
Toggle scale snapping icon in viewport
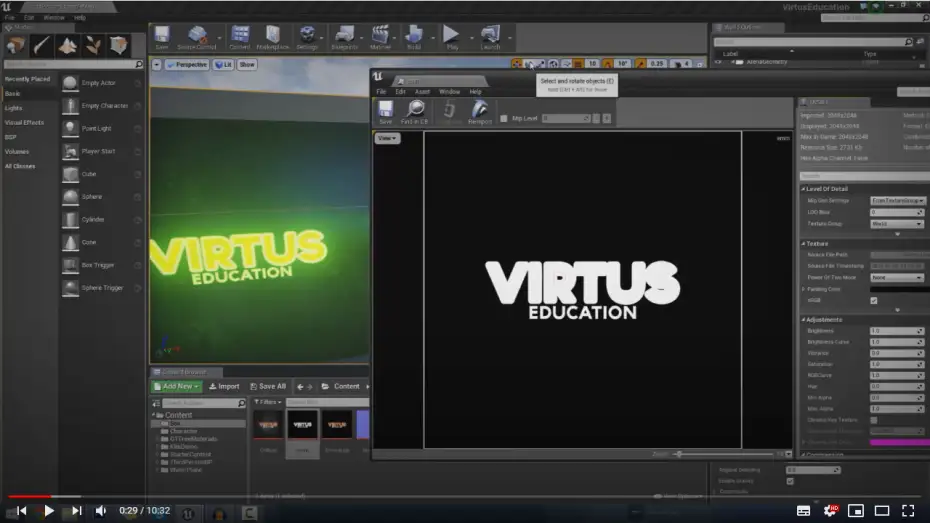[641, 63]
